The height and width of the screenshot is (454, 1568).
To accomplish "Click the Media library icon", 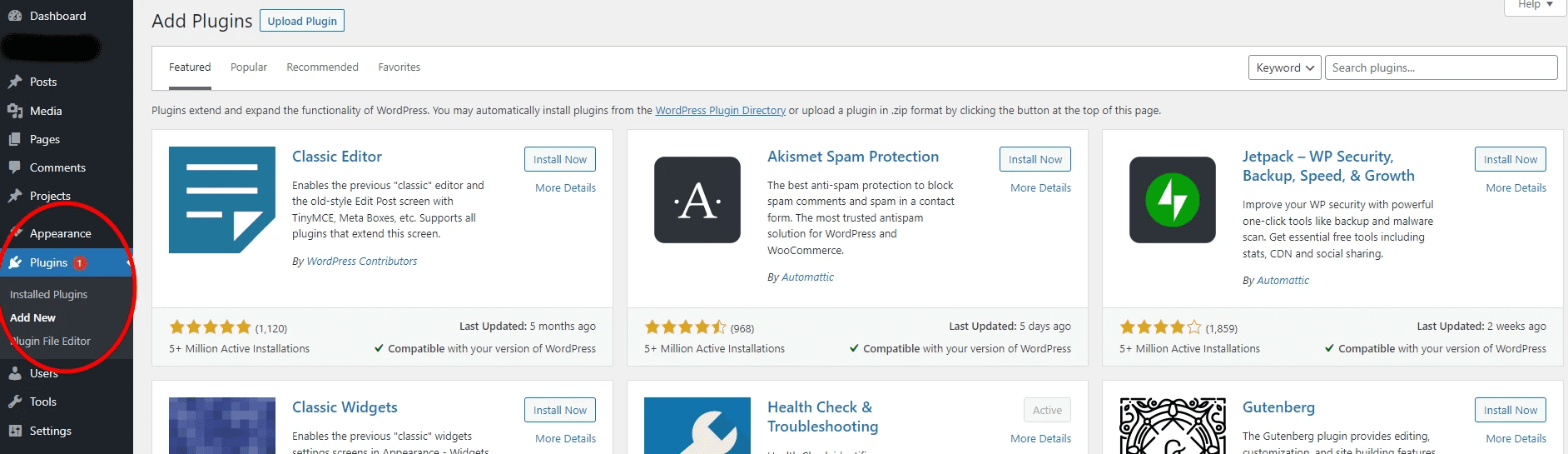I will (15, 111).
